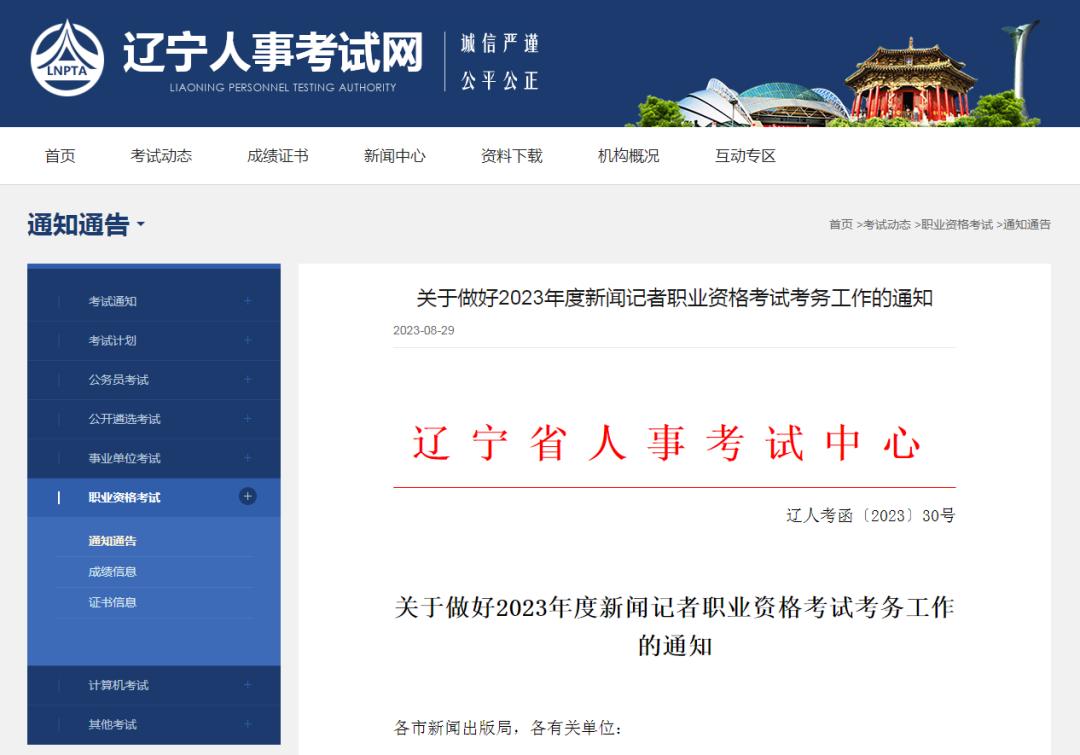The width and height of the screenshot is (1080, 755).
Task: Open the 新闻中心 navigation menu item
Action: pyautogui.click(x=395, y=156)
